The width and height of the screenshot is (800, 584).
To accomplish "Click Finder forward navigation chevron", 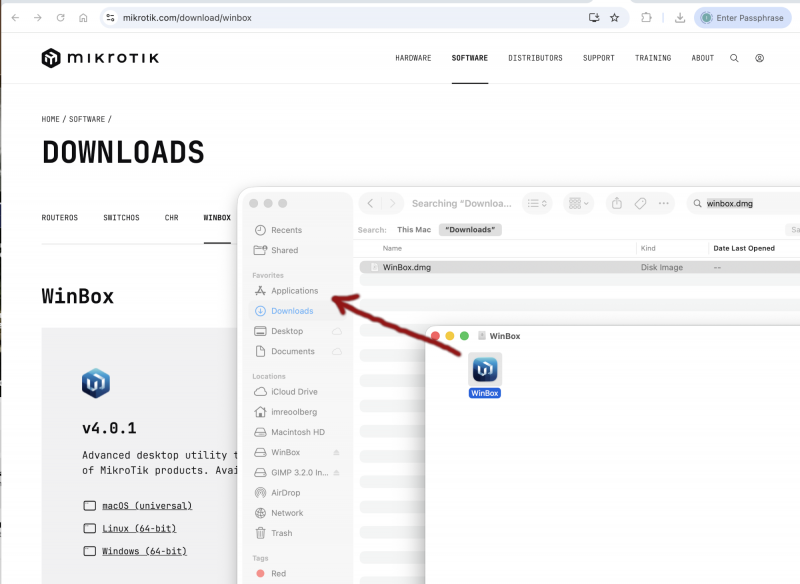I will [x=392, y=204].
